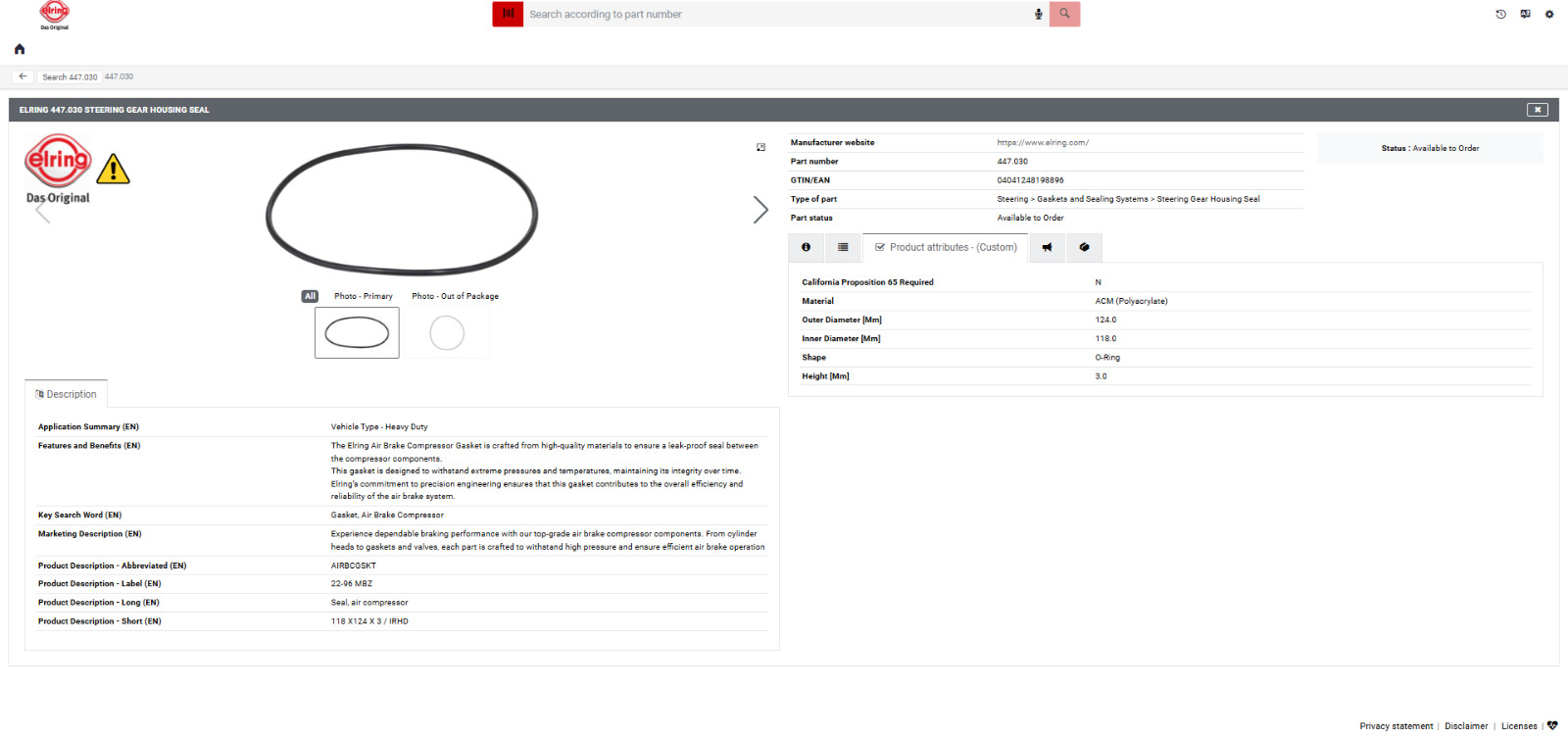Select the Description tab
Image resolution: width=1568 pixels, height=739 pixels.
coord(66,394)
